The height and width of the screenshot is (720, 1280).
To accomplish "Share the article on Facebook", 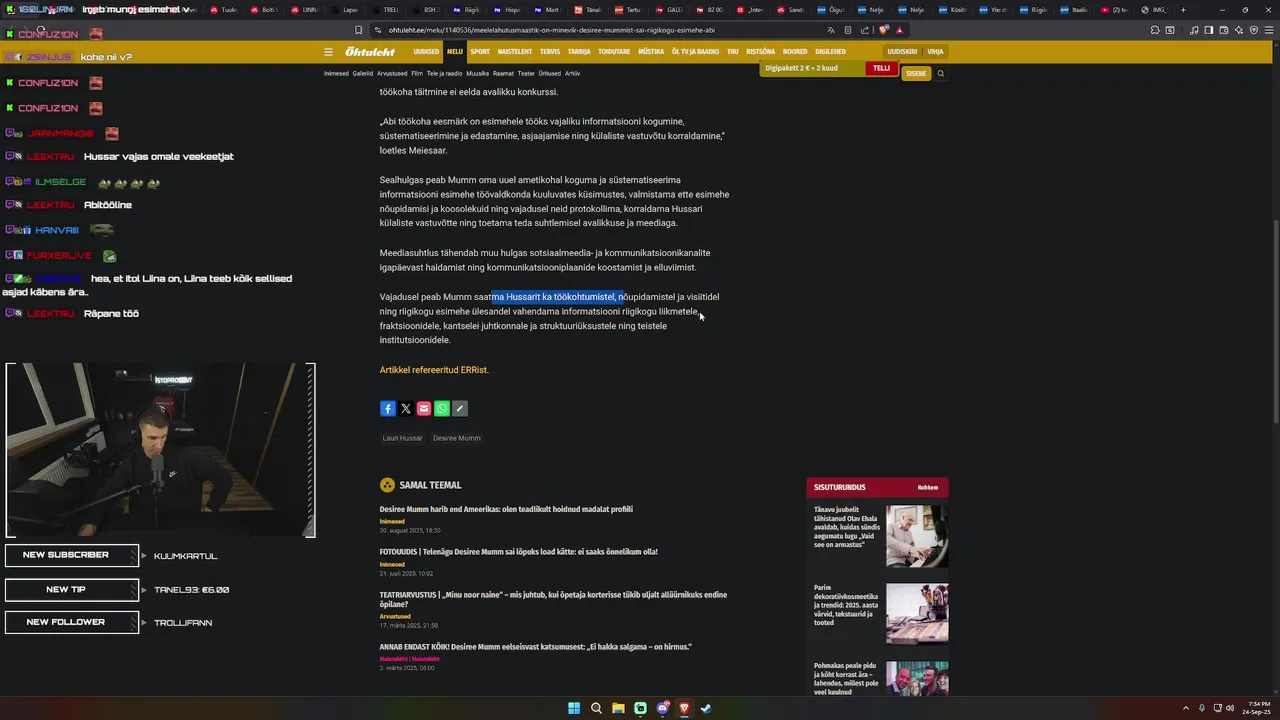I will (x=388, y=409).
